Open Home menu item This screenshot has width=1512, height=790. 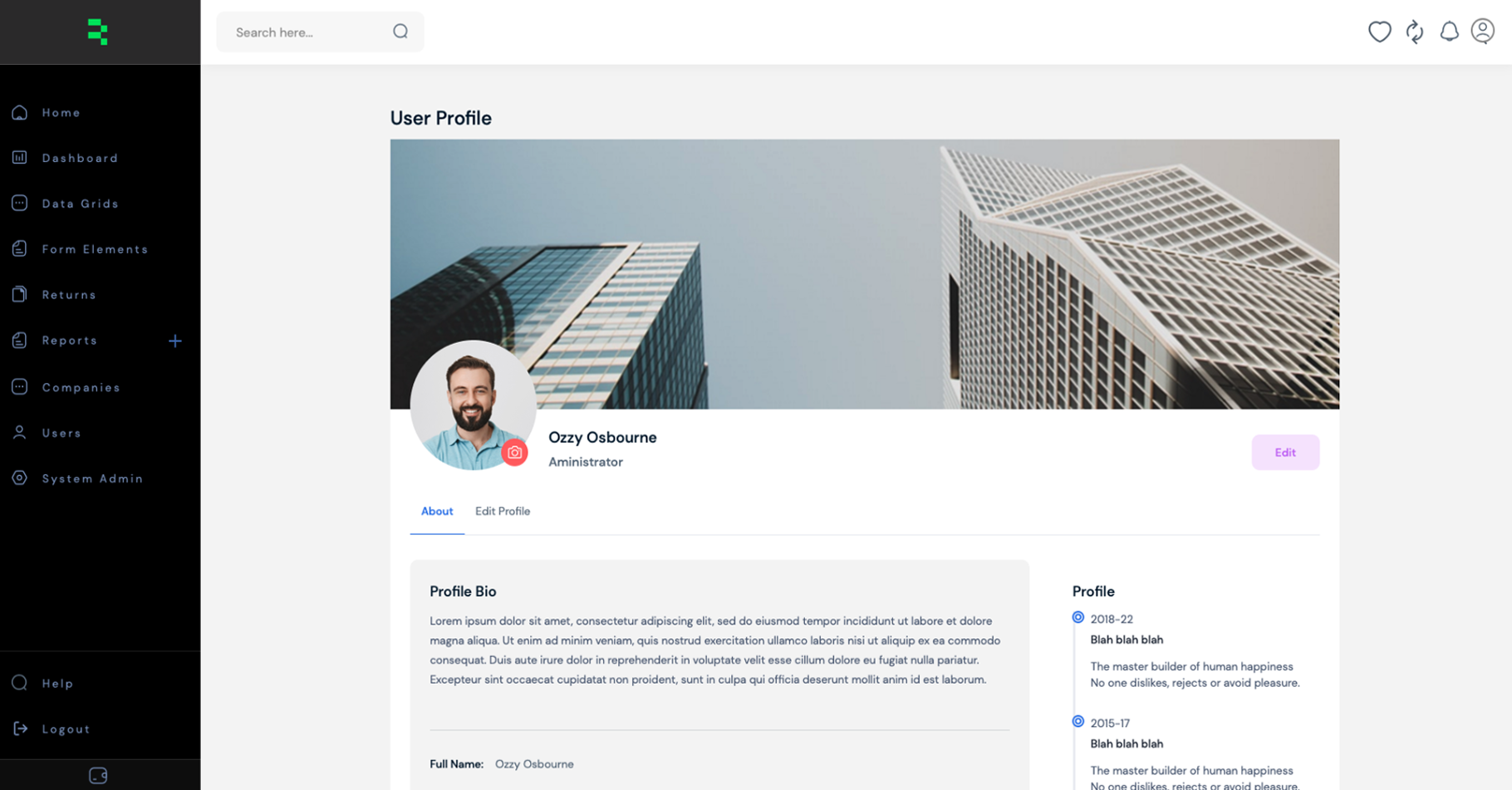click(61, 113)
